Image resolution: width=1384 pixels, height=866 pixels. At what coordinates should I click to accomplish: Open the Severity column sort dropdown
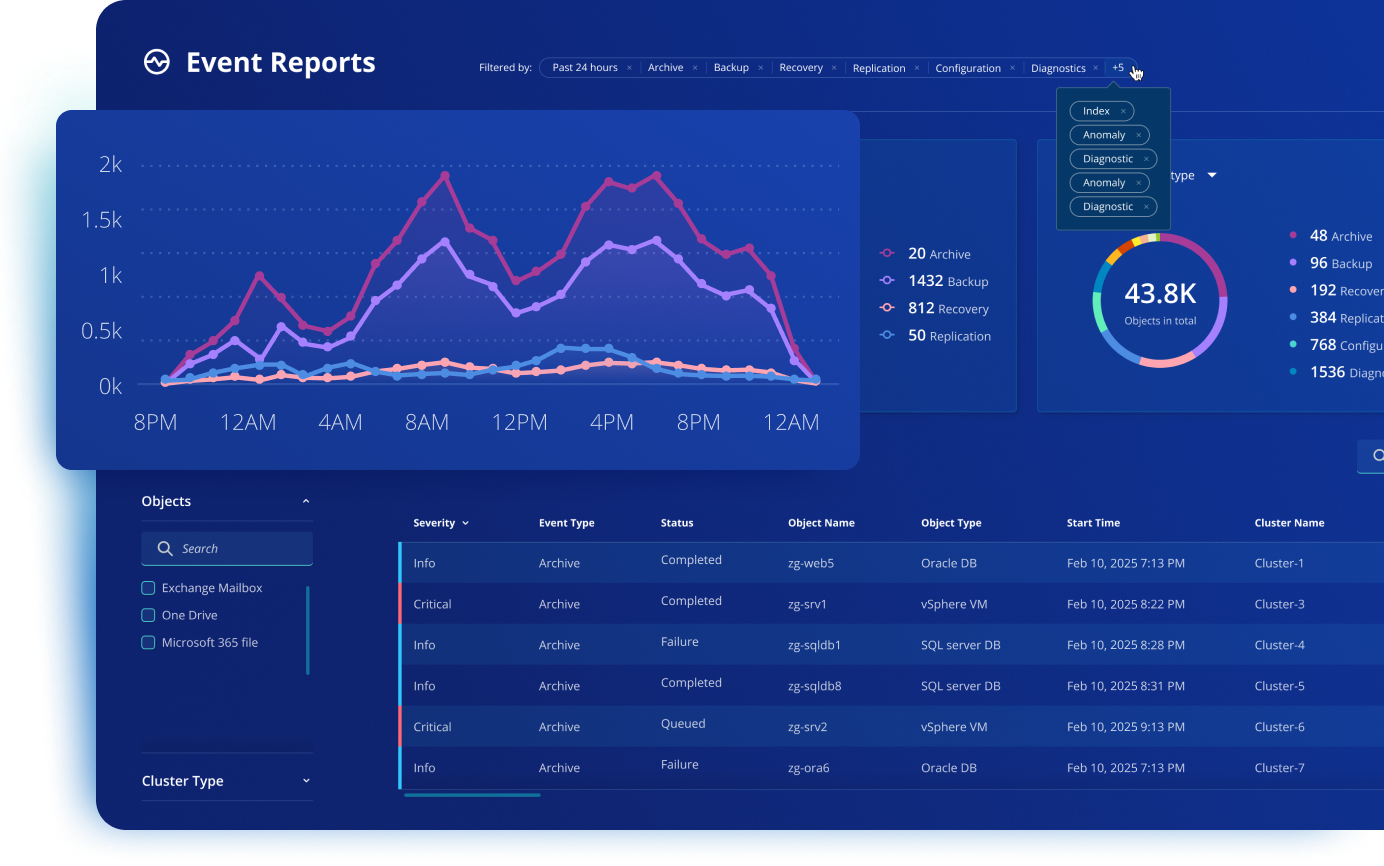pos(465,523)
